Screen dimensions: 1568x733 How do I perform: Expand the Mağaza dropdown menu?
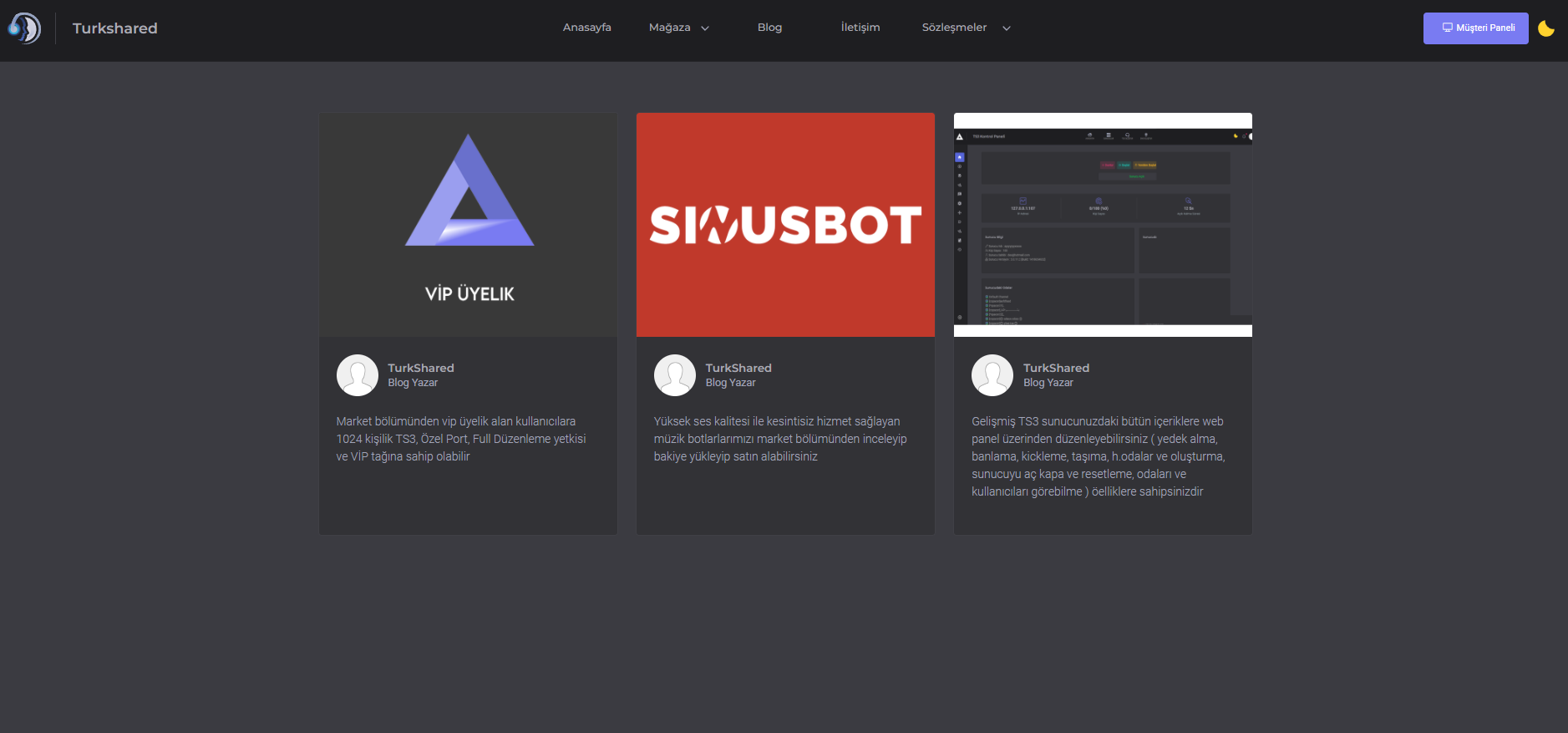pos(678,28)
